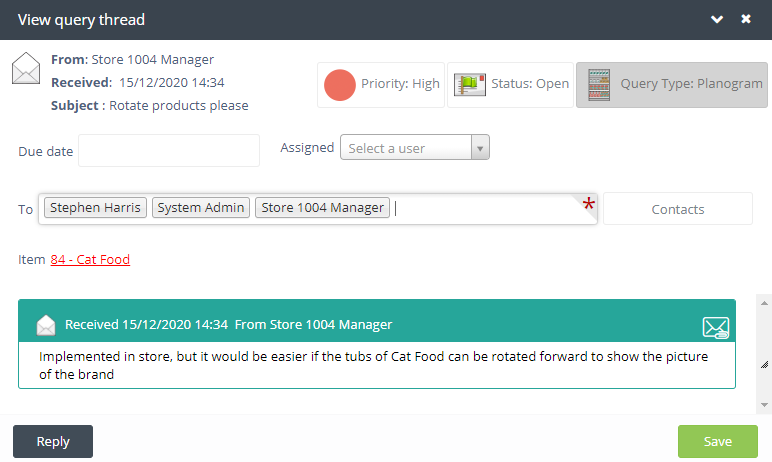The width and height of the screenshot is (772, 462).
Task: Click the reply envelope icon in message header
Action: pyautogui.click(x=715, y=326)
